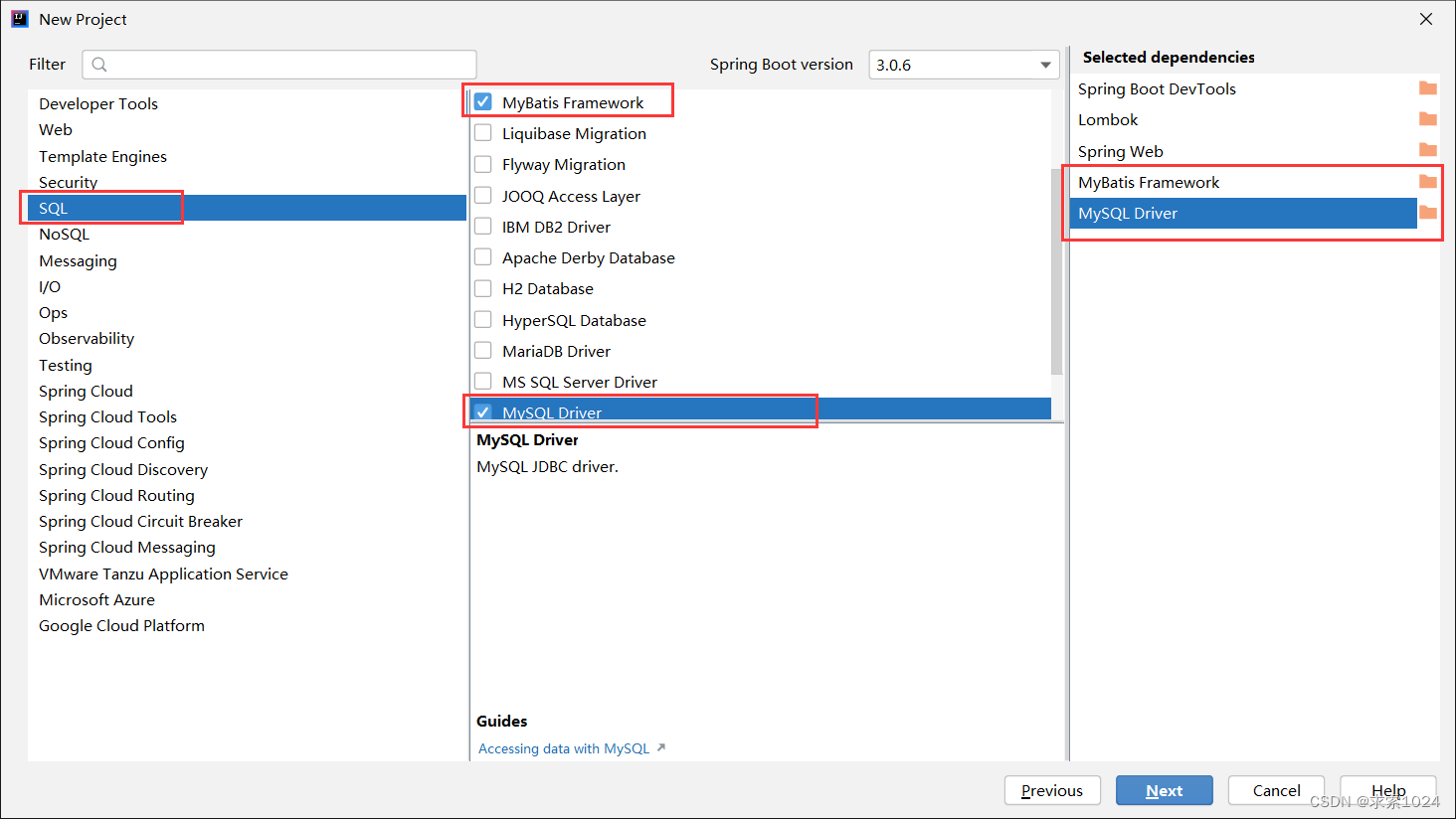1456x819 pixels.
Task: Enable the JOOQ Access Layer checkbox
Action: tap(483, 195)
